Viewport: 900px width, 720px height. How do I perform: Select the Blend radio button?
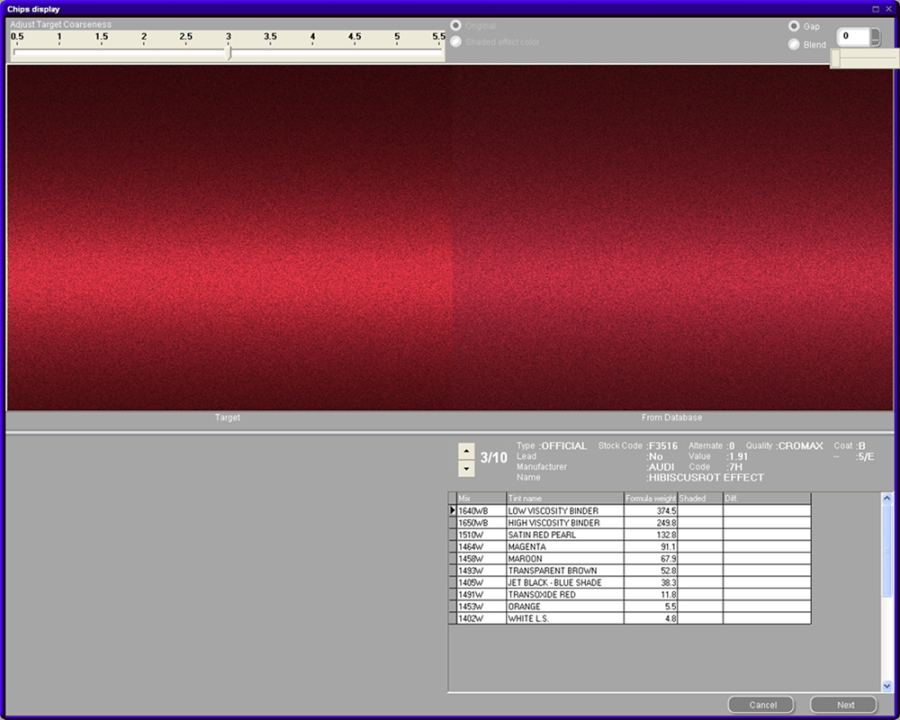(794, 44)
